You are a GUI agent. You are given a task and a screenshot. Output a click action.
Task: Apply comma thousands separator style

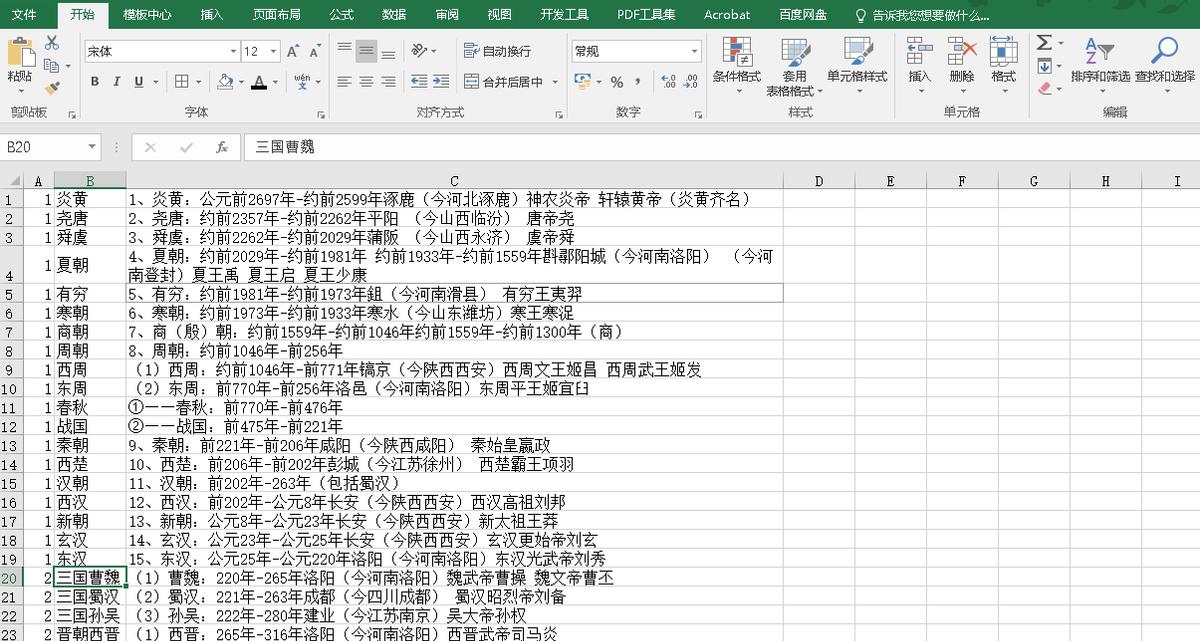(x=638, y=82)
